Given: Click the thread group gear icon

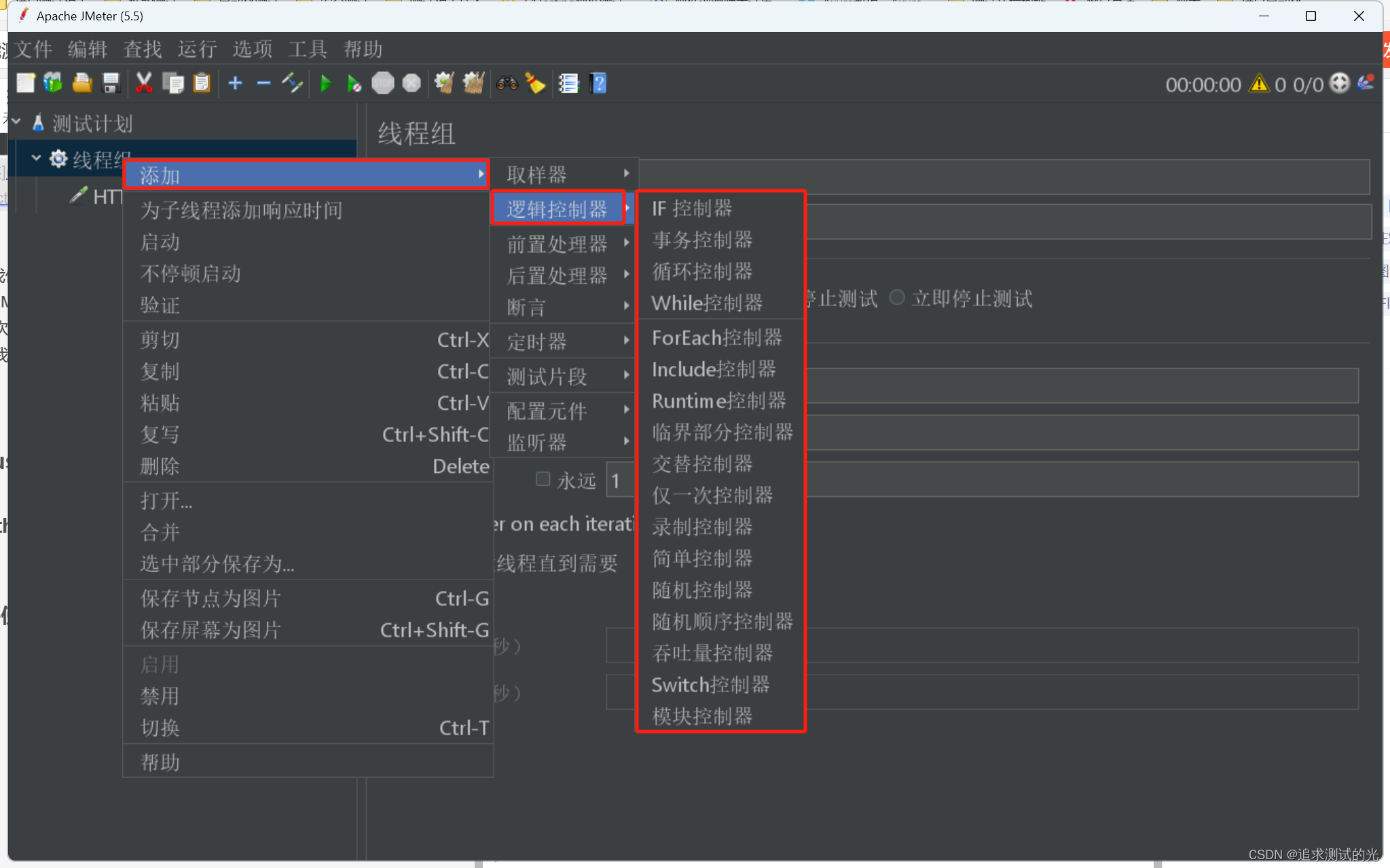Looking at the screenshot, I should pyautogui.click(x=58, y=159).
